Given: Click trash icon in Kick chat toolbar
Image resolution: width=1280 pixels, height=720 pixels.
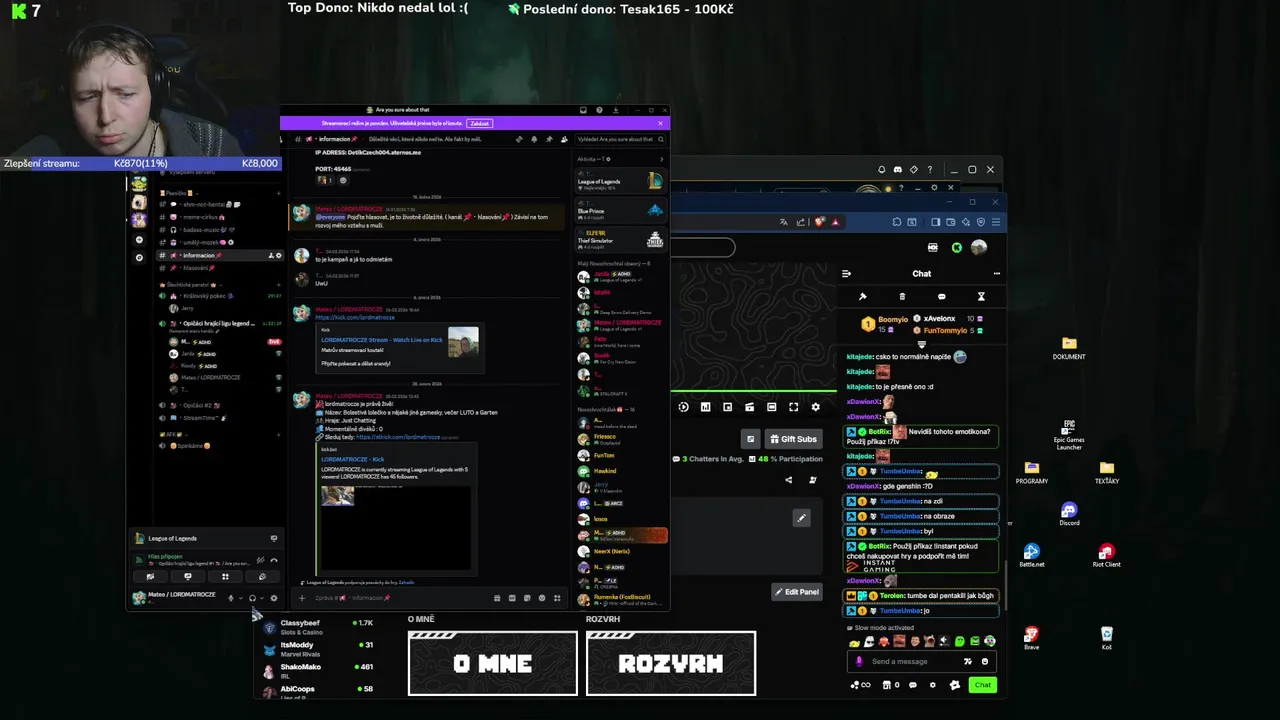Looking at the screenshot, I should point(902,296).
